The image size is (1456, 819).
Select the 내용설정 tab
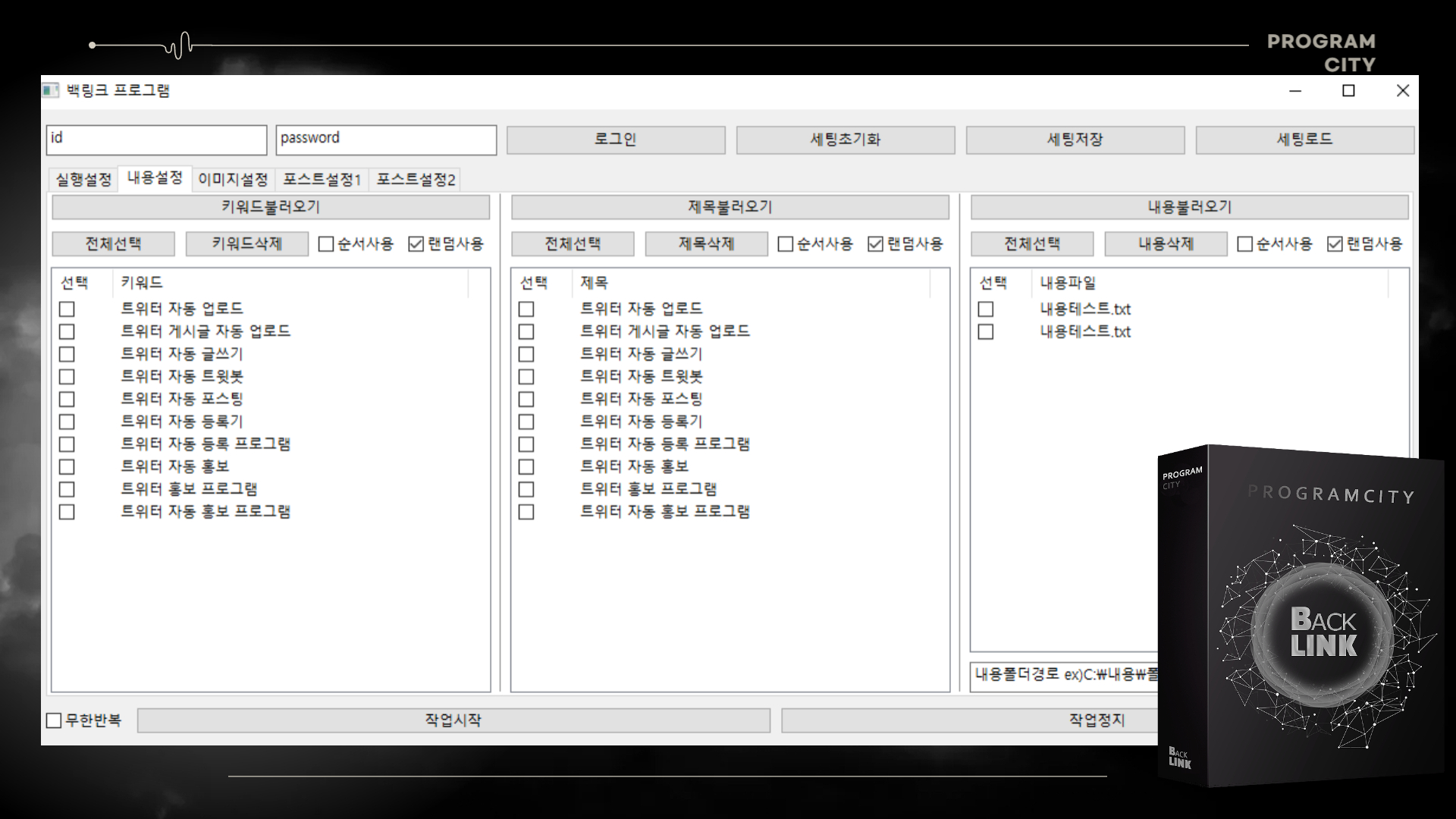155,178
